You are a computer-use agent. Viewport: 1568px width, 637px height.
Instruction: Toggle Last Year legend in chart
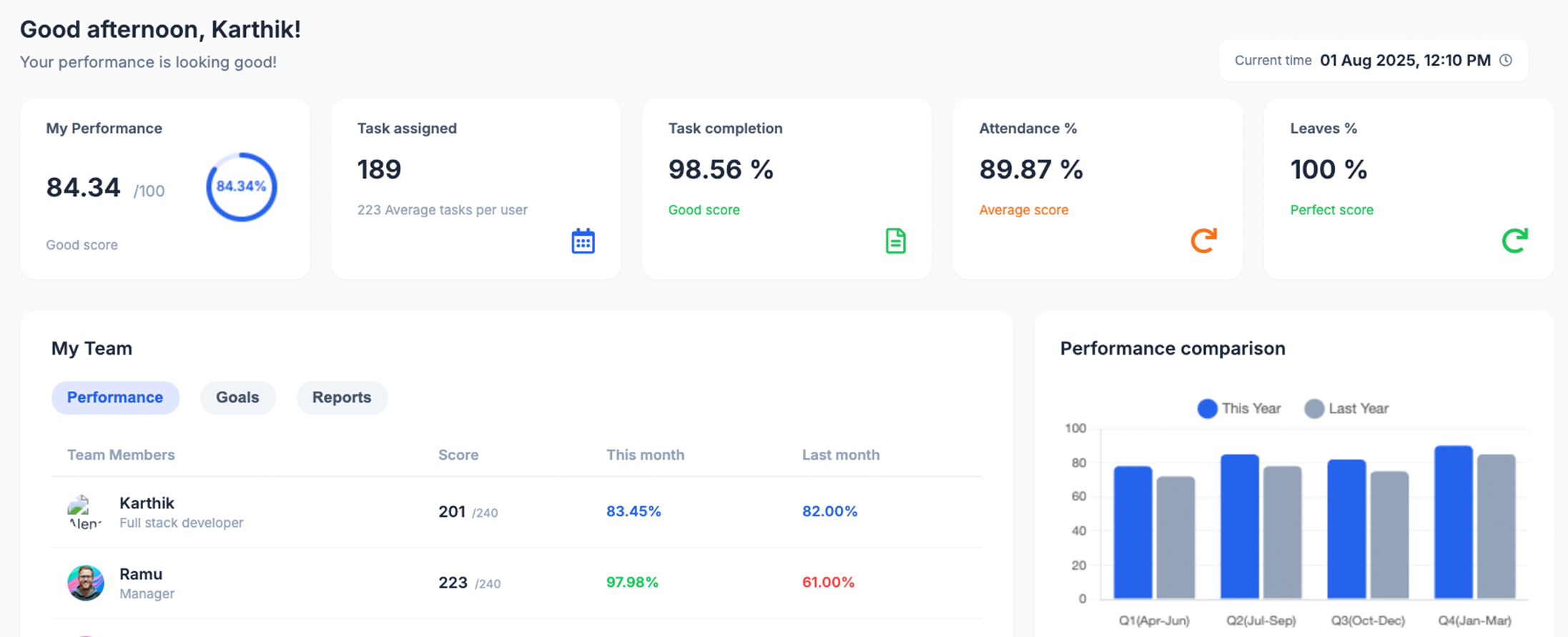[x=1346, y=408]
